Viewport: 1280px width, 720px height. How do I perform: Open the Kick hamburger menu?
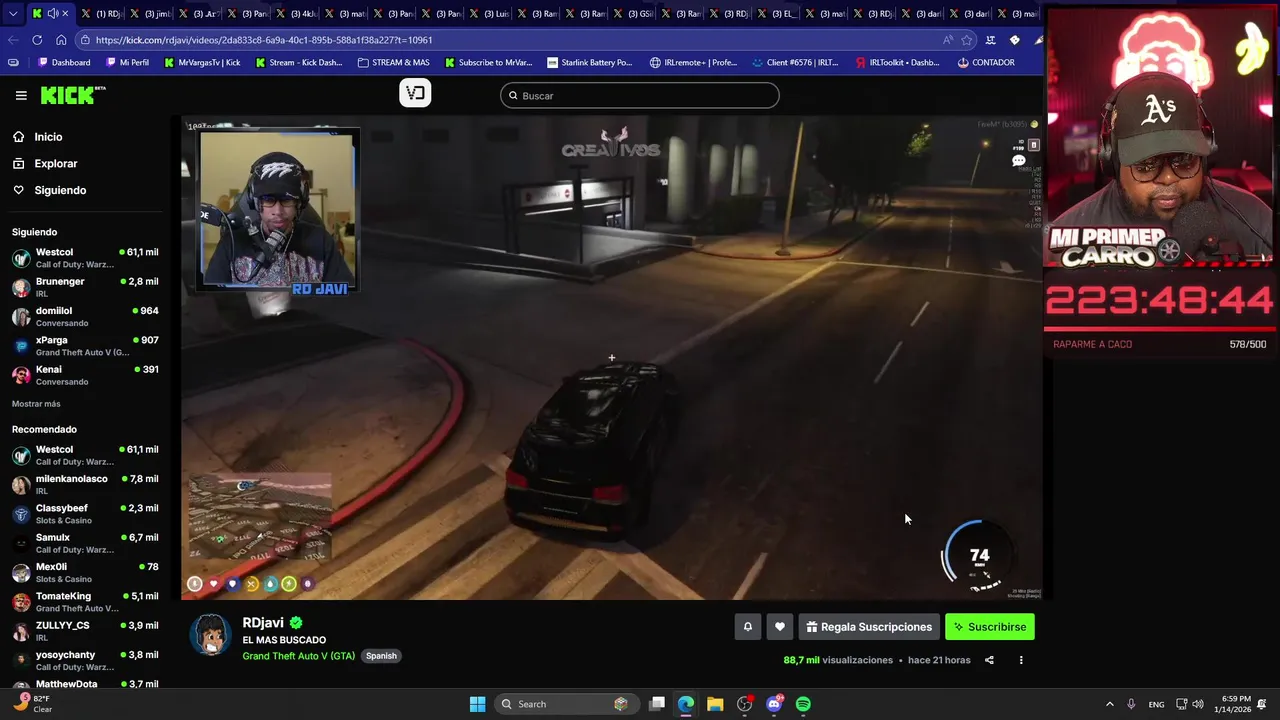point(21,95)
